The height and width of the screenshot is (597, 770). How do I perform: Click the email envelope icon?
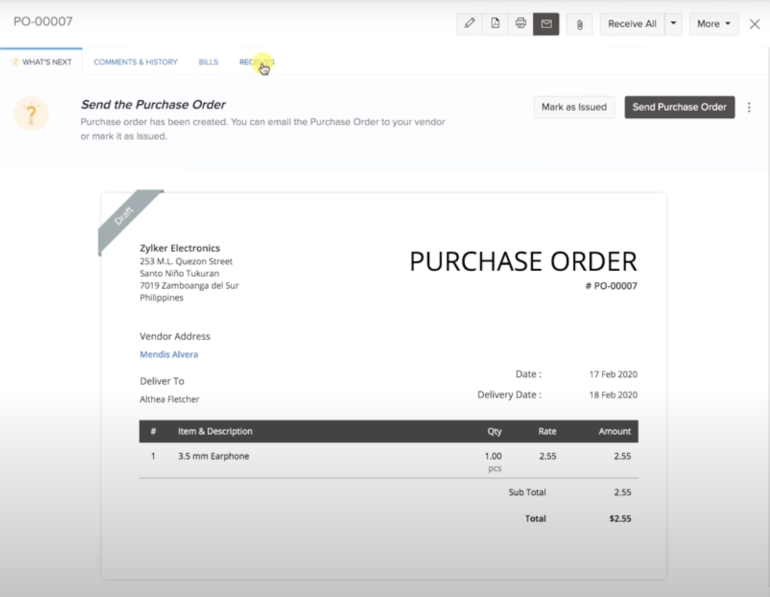tap(546, 24)
